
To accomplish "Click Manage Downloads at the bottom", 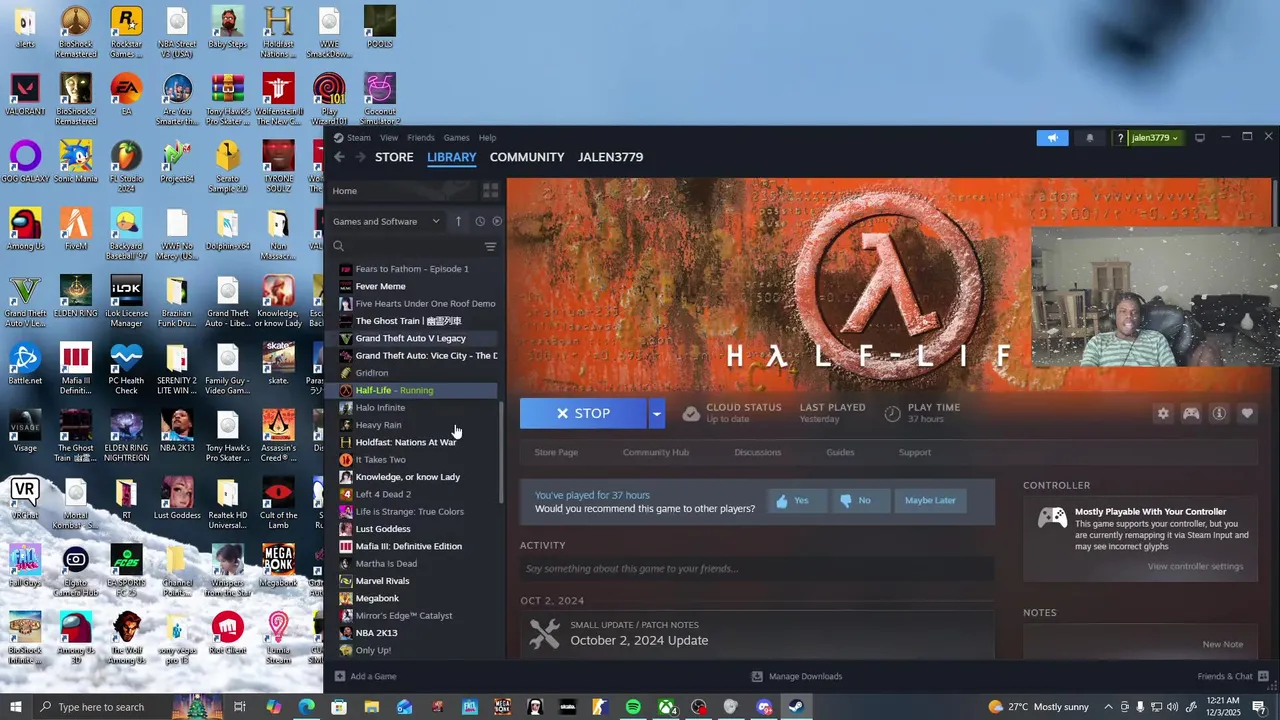I will 797,676.
